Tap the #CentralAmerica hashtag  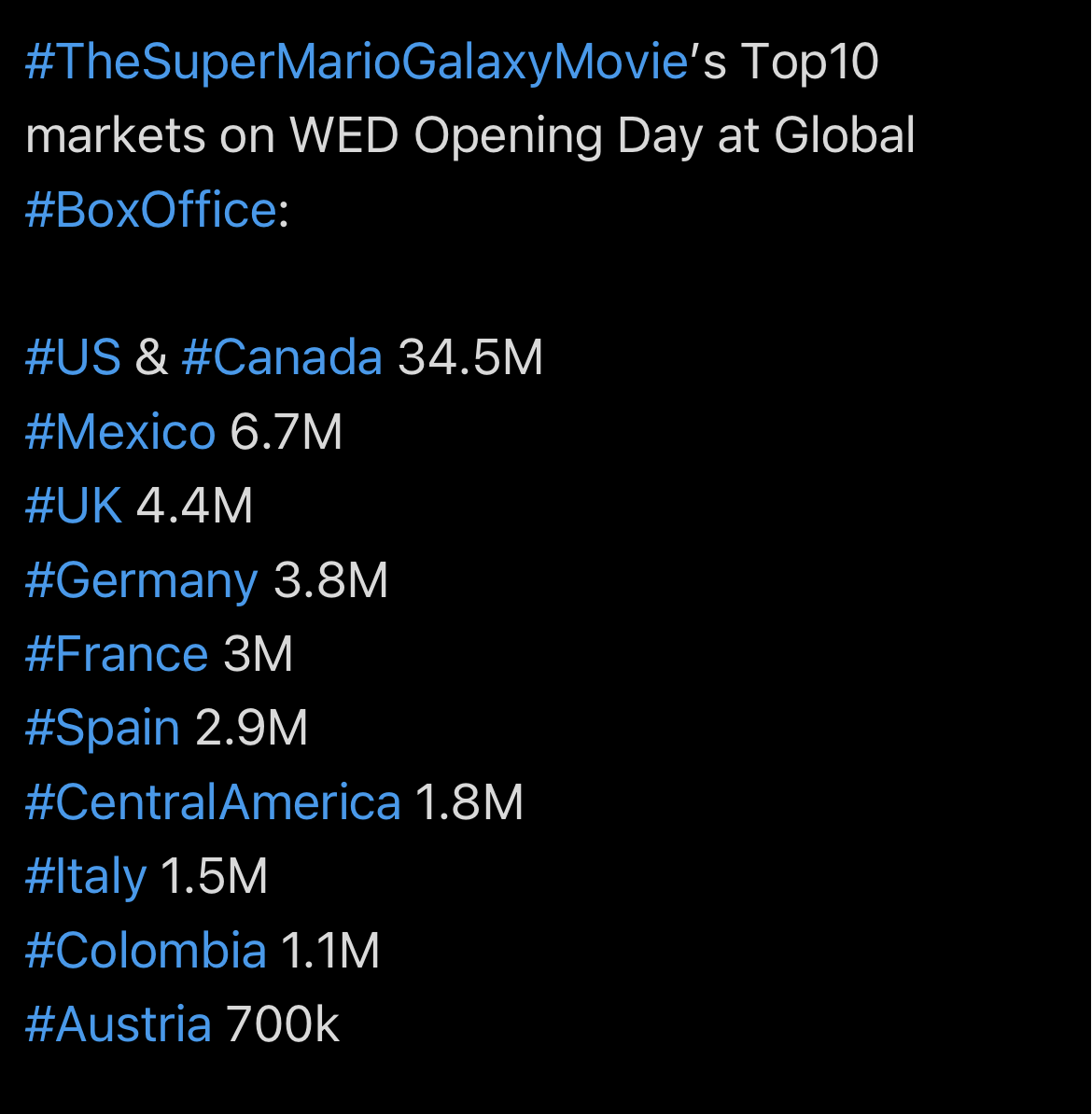214,802
